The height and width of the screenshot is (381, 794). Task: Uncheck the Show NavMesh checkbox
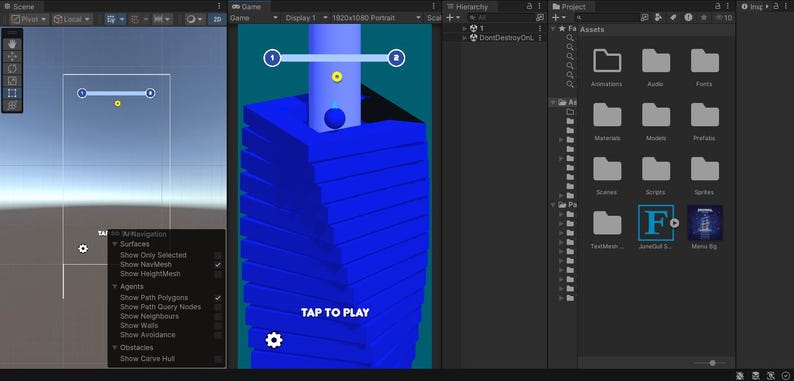tap(218, 264)
